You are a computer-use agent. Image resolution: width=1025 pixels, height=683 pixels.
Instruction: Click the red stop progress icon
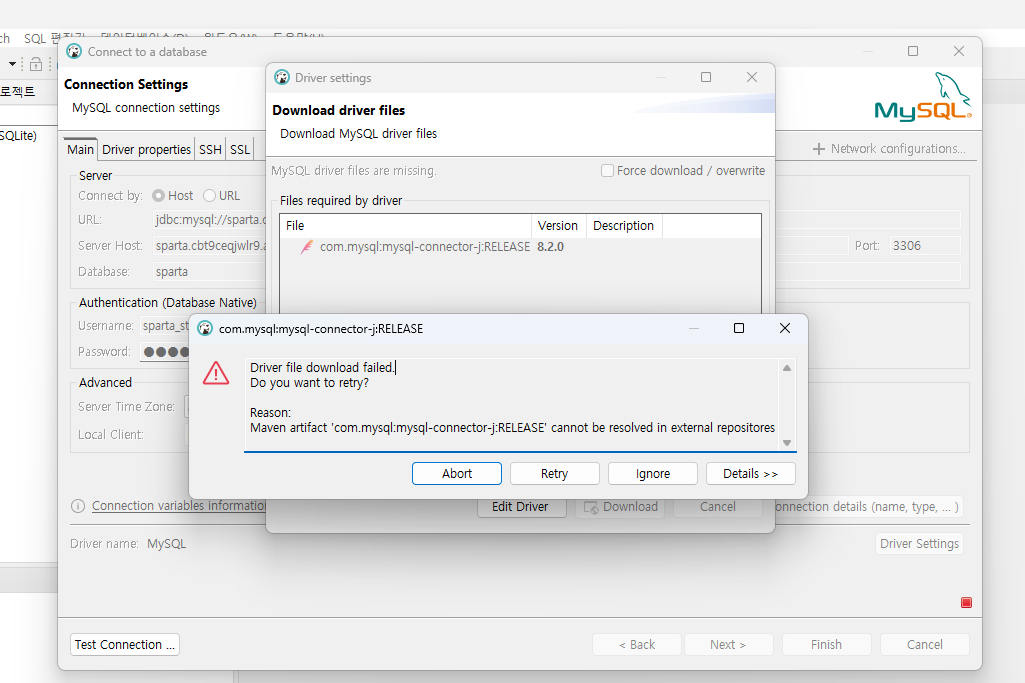[966, 603]
